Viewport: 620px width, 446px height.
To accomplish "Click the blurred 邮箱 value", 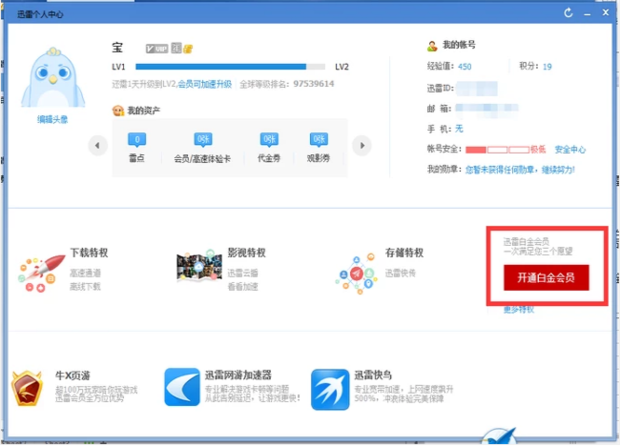I will pos(487,109).
